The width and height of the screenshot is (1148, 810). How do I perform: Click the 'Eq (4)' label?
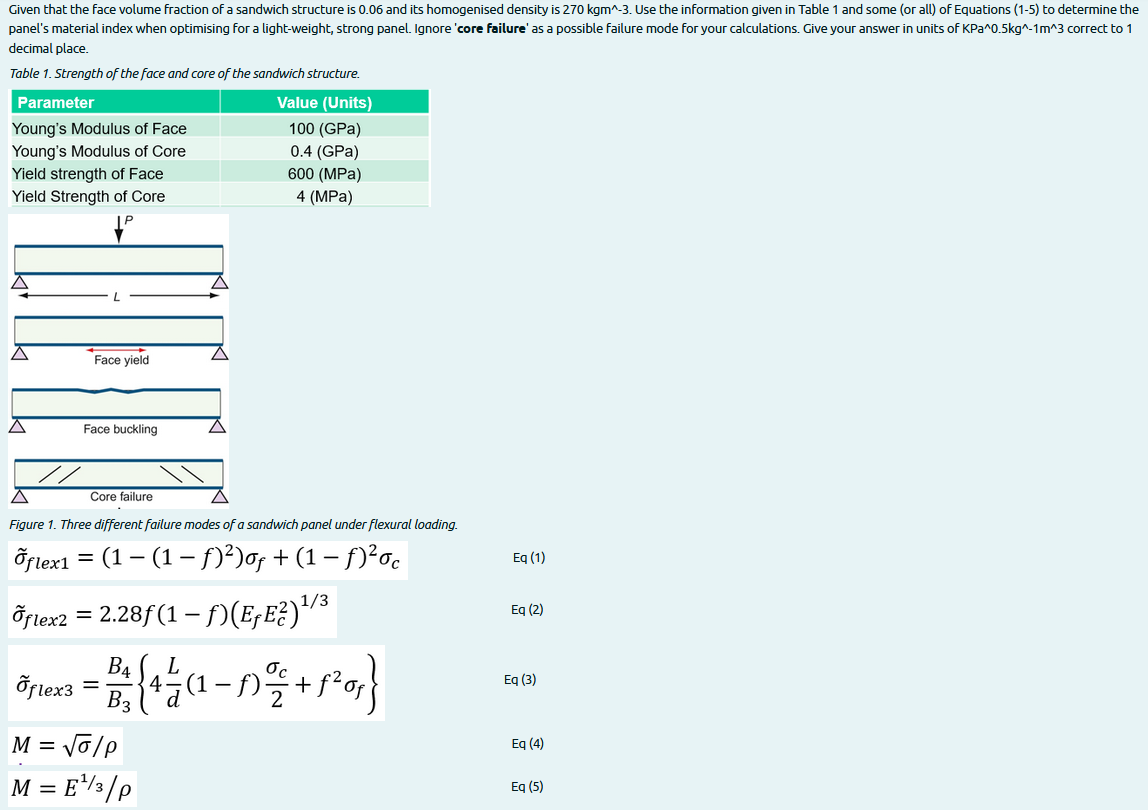527,743
